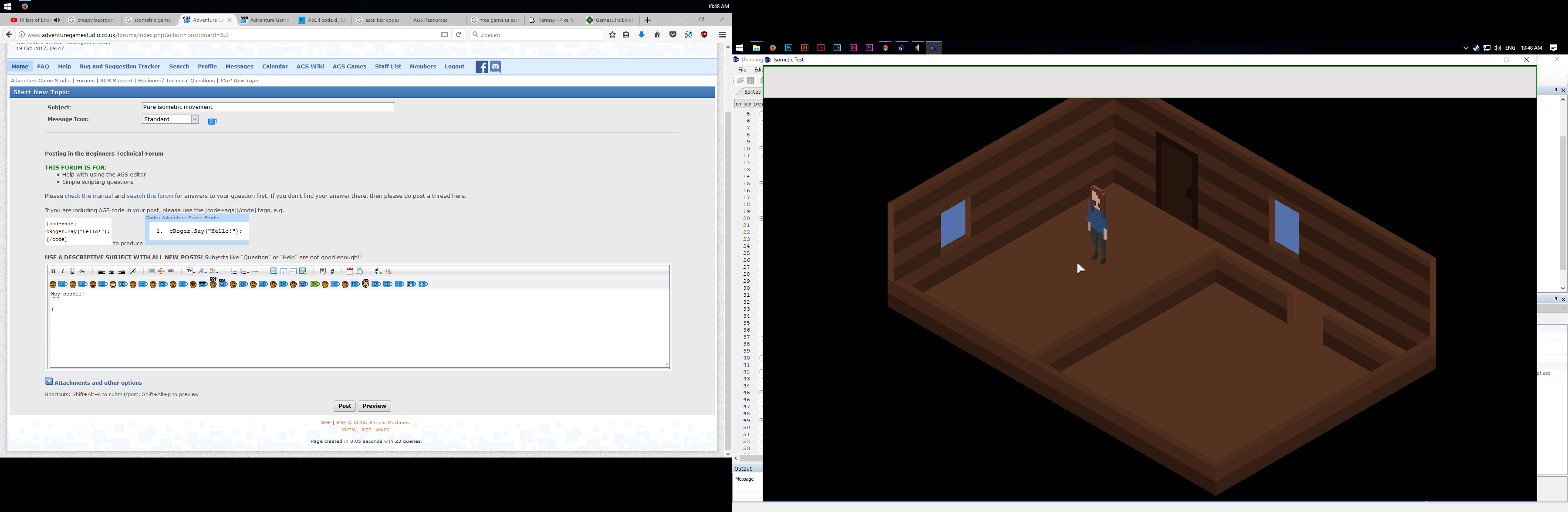Open the ordered list dropdown in editor
Viewport: 1568px width, 512px height.
click(x=245, y=271)
